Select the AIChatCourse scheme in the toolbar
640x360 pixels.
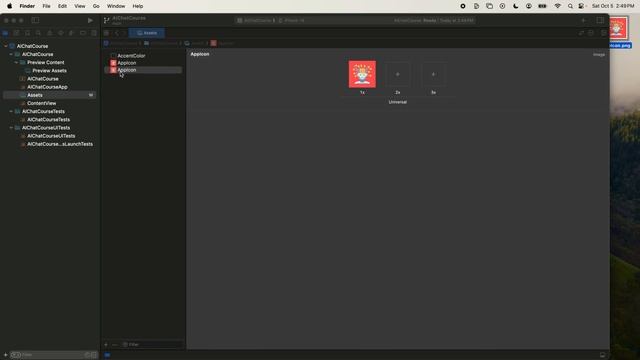click(x=256, y=20)
